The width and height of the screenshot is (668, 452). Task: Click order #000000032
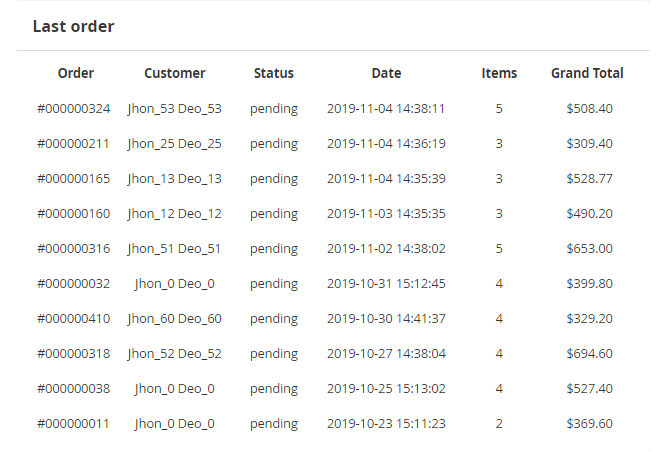point(74,283)
